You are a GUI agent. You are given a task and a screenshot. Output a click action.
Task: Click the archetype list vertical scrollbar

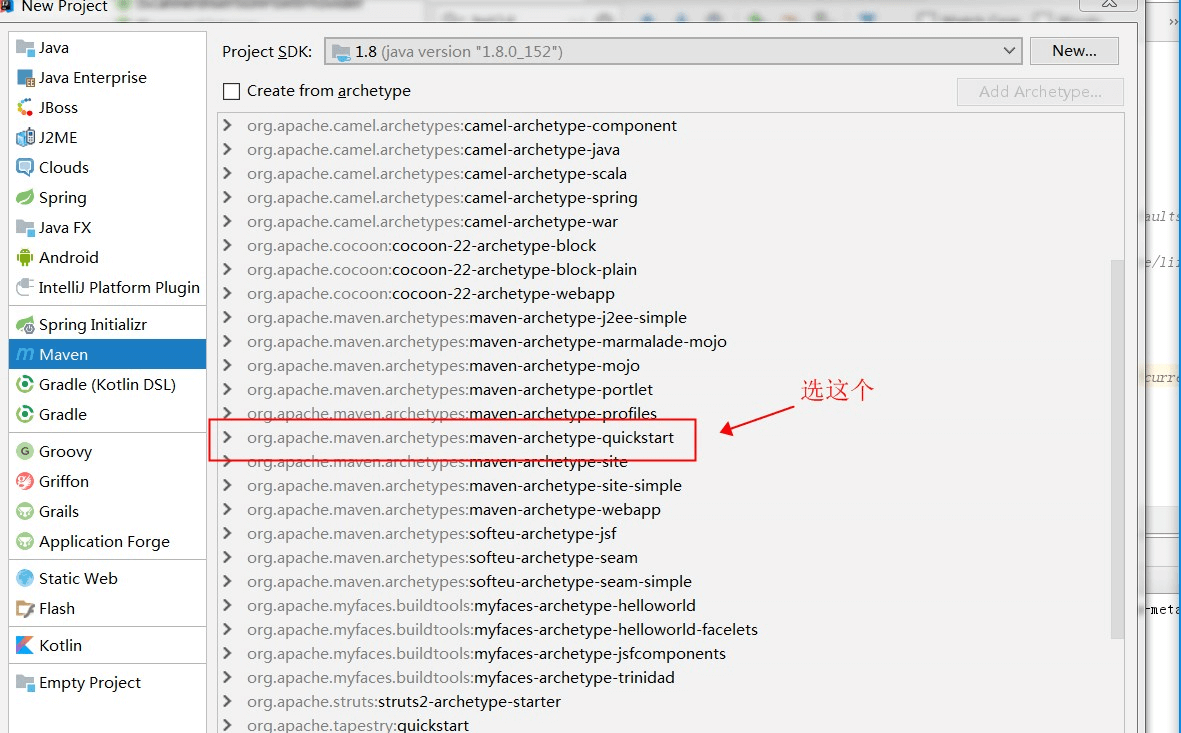[1117, 448]
